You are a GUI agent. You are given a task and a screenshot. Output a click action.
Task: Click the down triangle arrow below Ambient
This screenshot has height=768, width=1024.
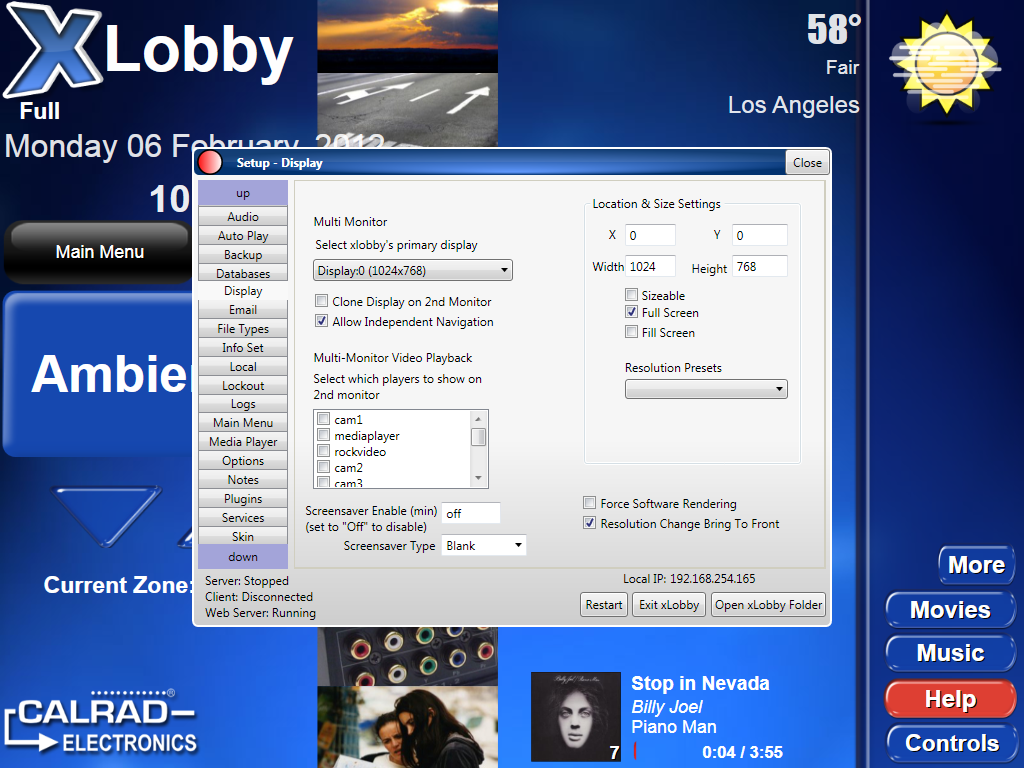(x=106, y=516)
